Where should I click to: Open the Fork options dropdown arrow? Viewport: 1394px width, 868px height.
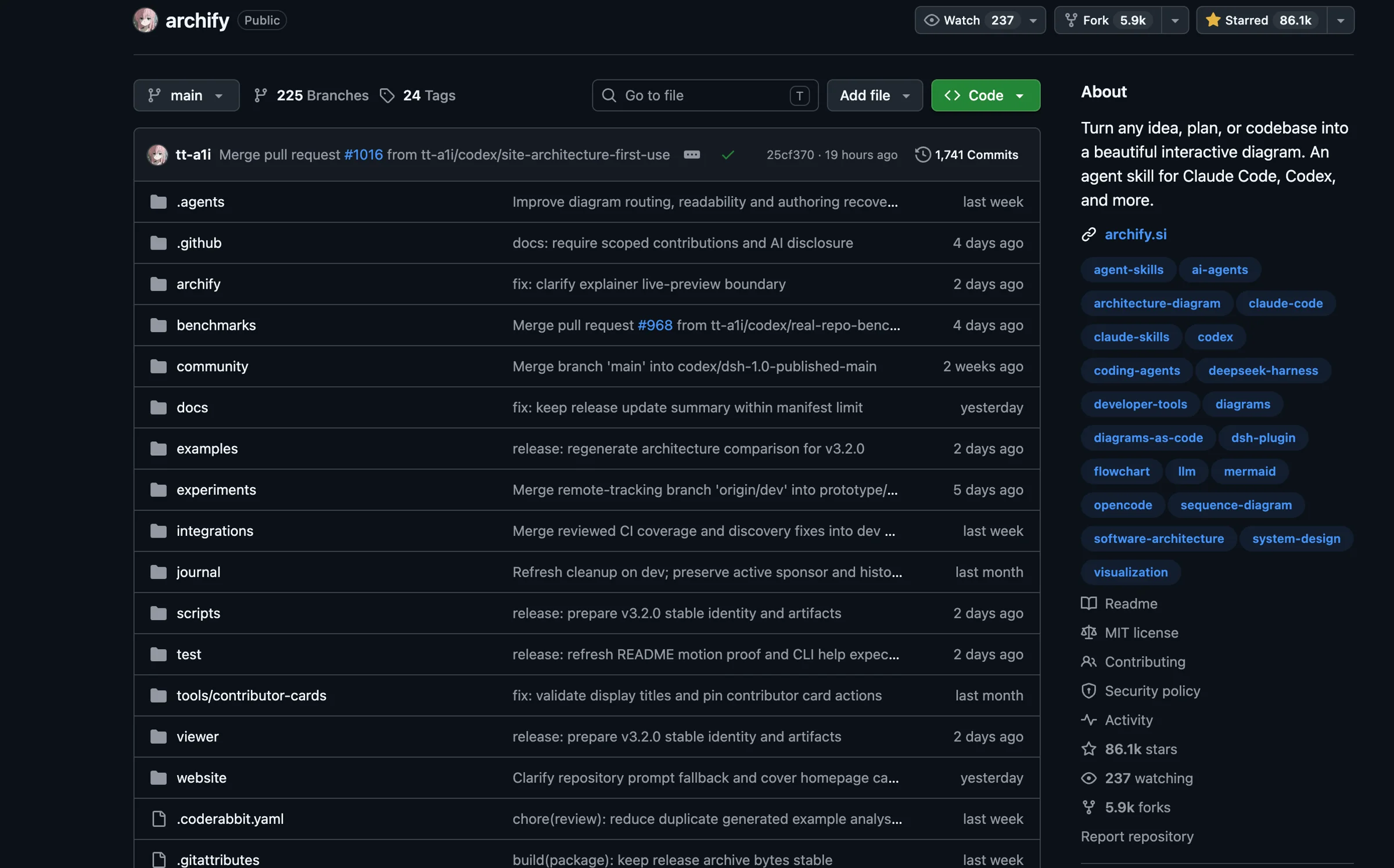1174,20
